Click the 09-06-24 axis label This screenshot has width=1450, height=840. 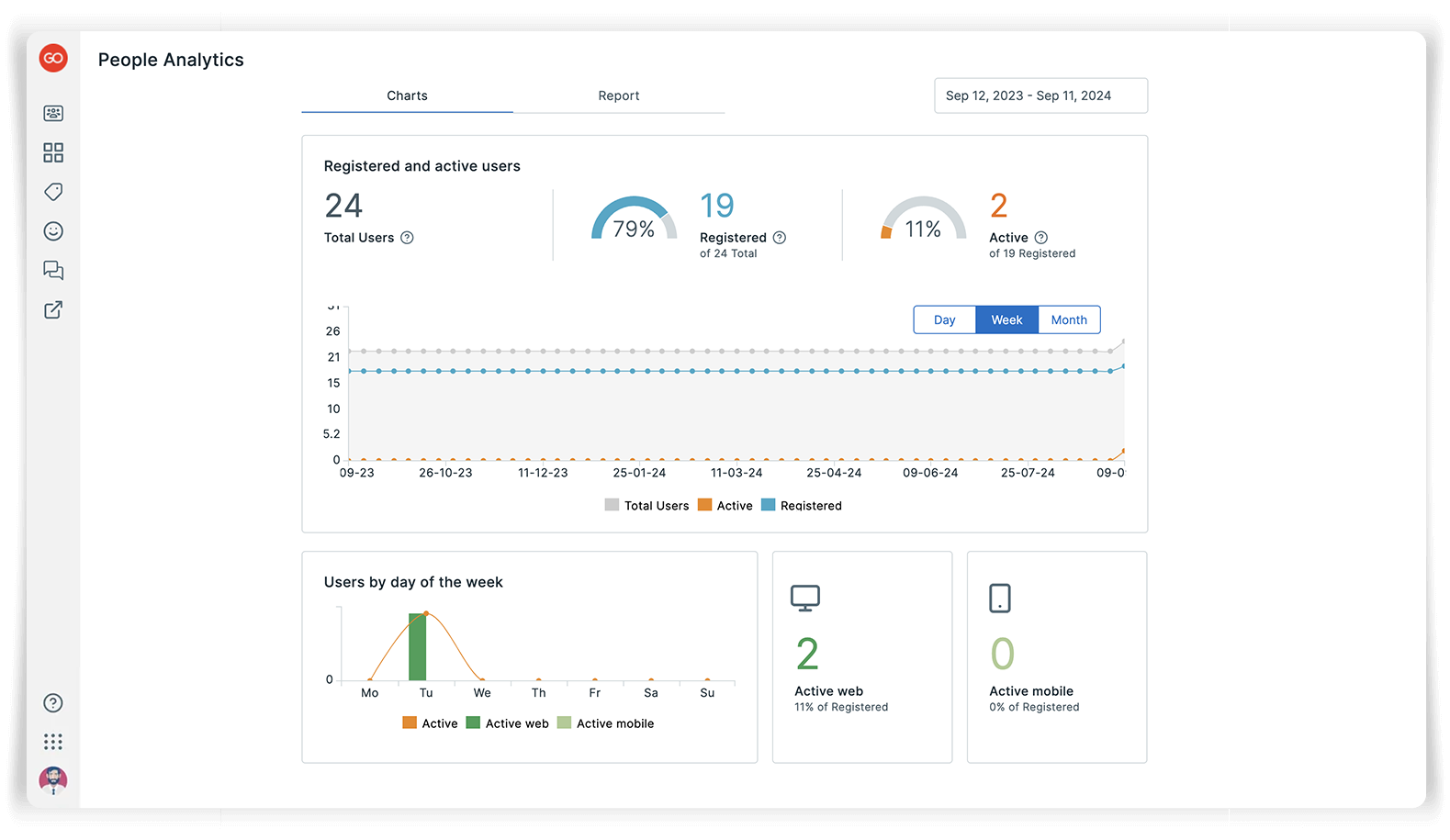930,473
